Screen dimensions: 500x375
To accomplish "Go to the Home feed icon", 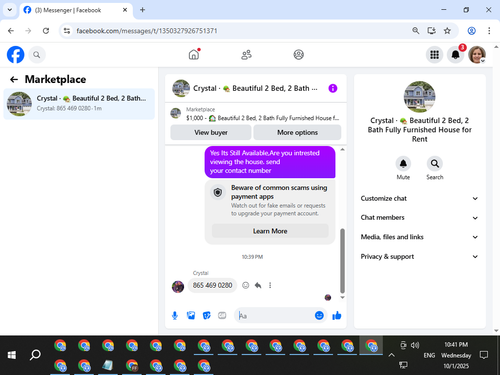I will pyautogui.click(x=194, y=54).
